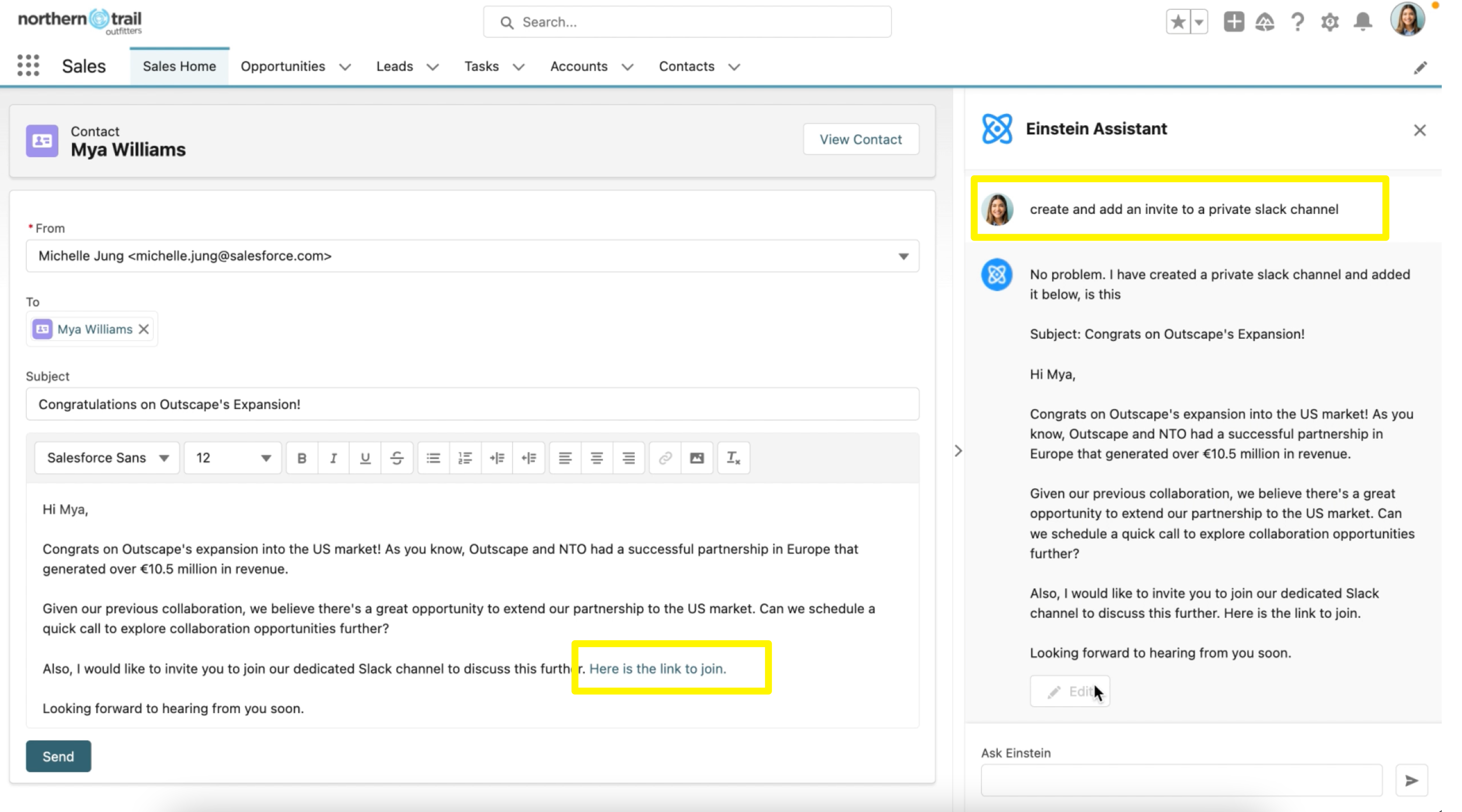Close the Einstein Assistant panel
Viewport: 1462px width, 812px height.
tap(1420, 130)
